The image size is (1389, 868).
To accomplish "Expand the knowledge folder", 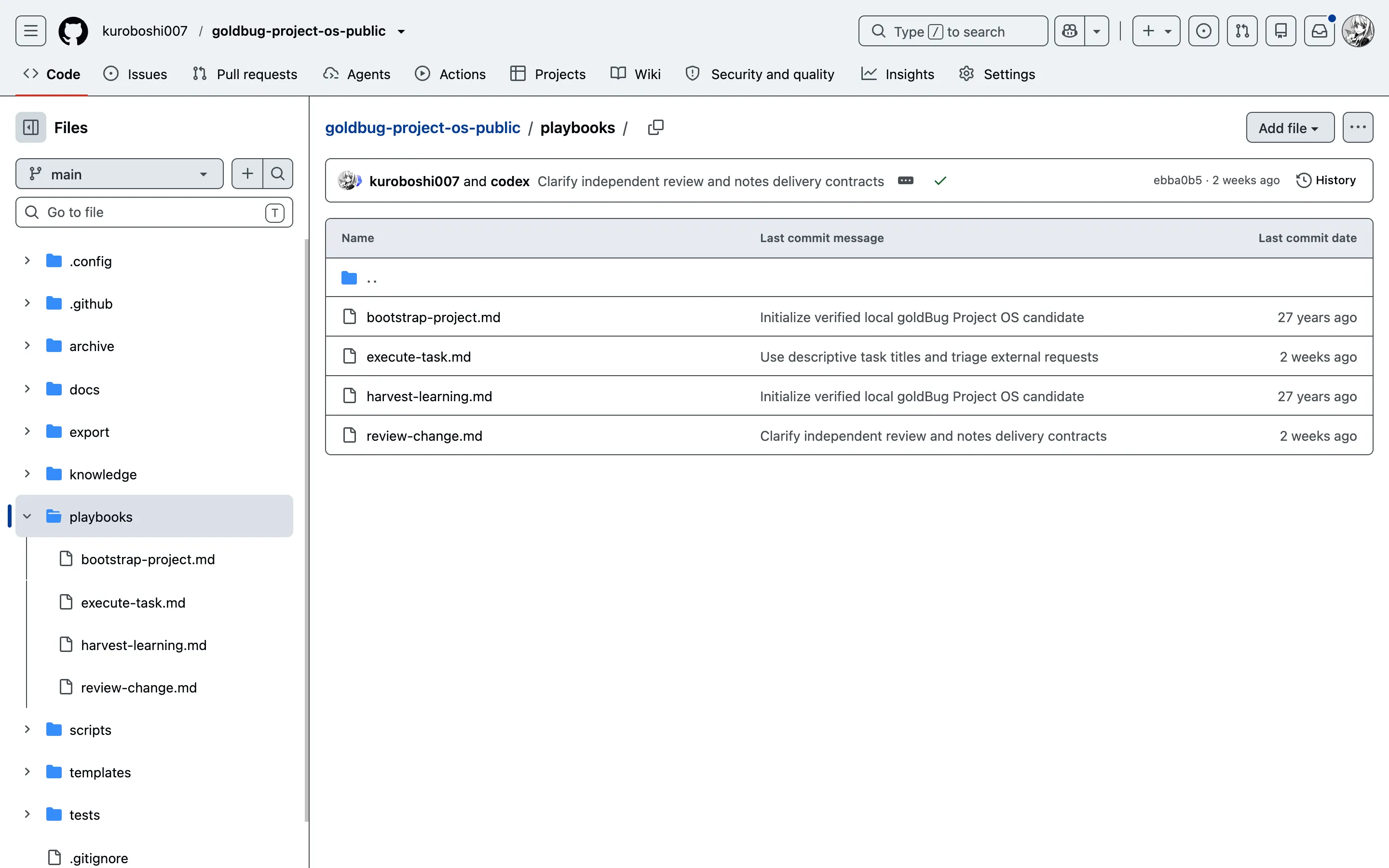I will (27, 474).
